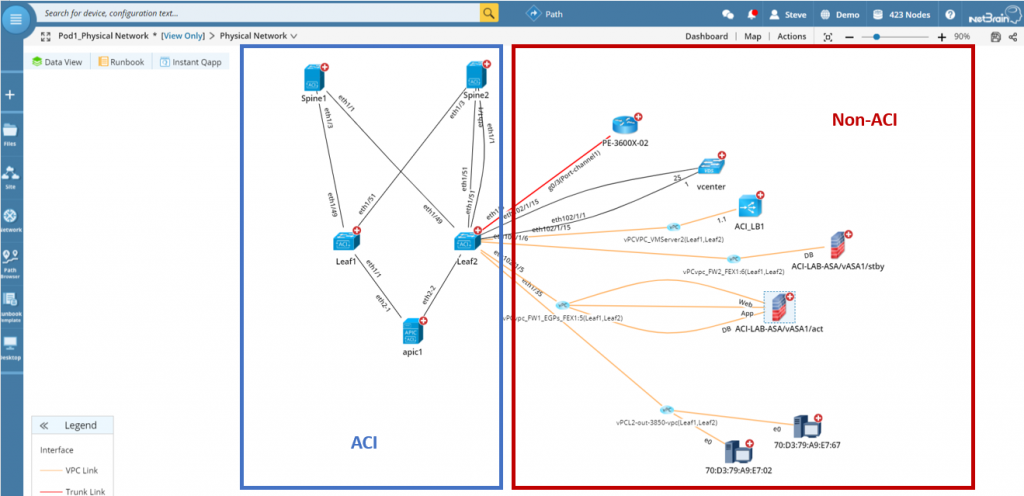Select the ACI_LB1 load balancer node
Screen dimensions: 1024x496
tap(750, 206)
